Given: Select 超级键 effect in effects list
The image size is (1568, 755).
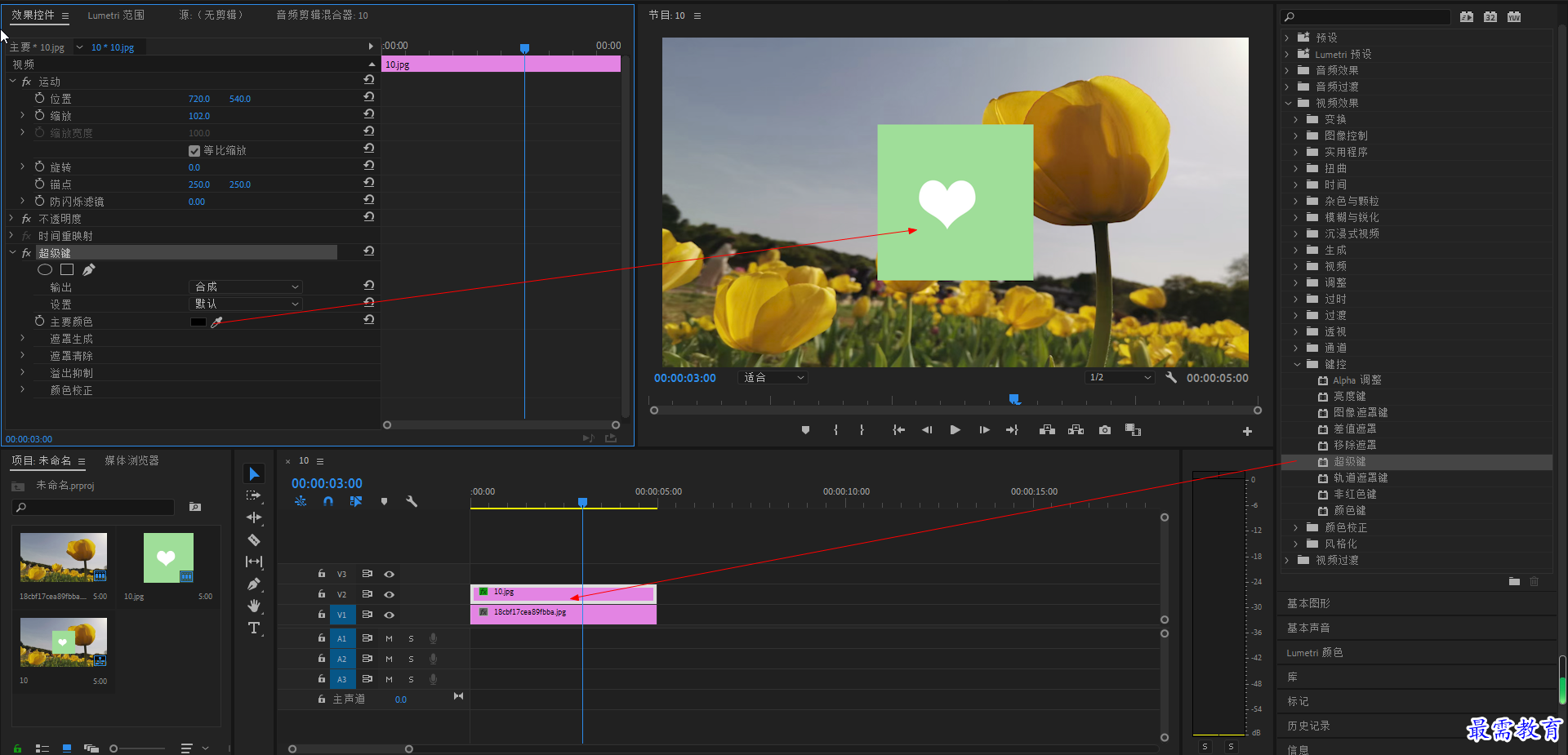Looking at the screenshot, I should click(1349, 462).
